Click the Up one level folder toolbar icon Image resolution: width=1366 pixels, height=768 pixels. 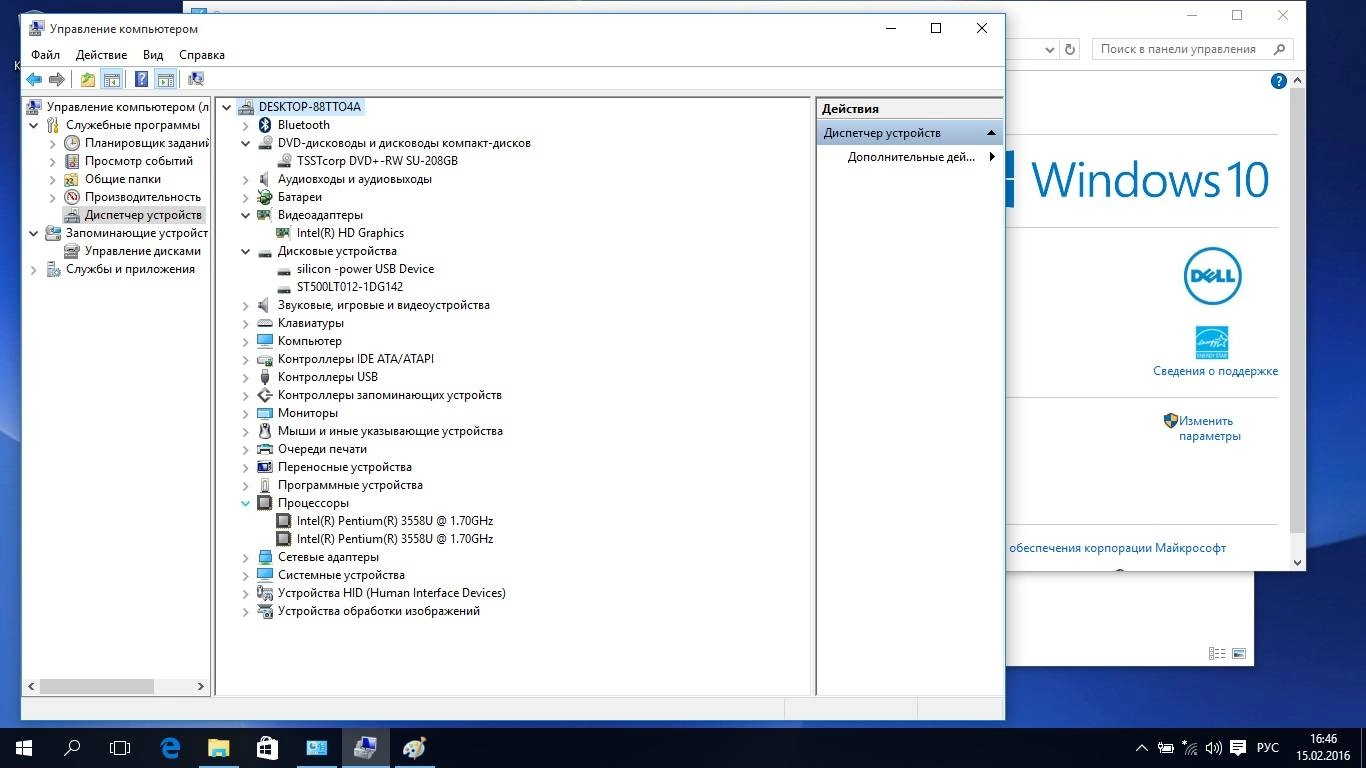(x=88, y=79)
